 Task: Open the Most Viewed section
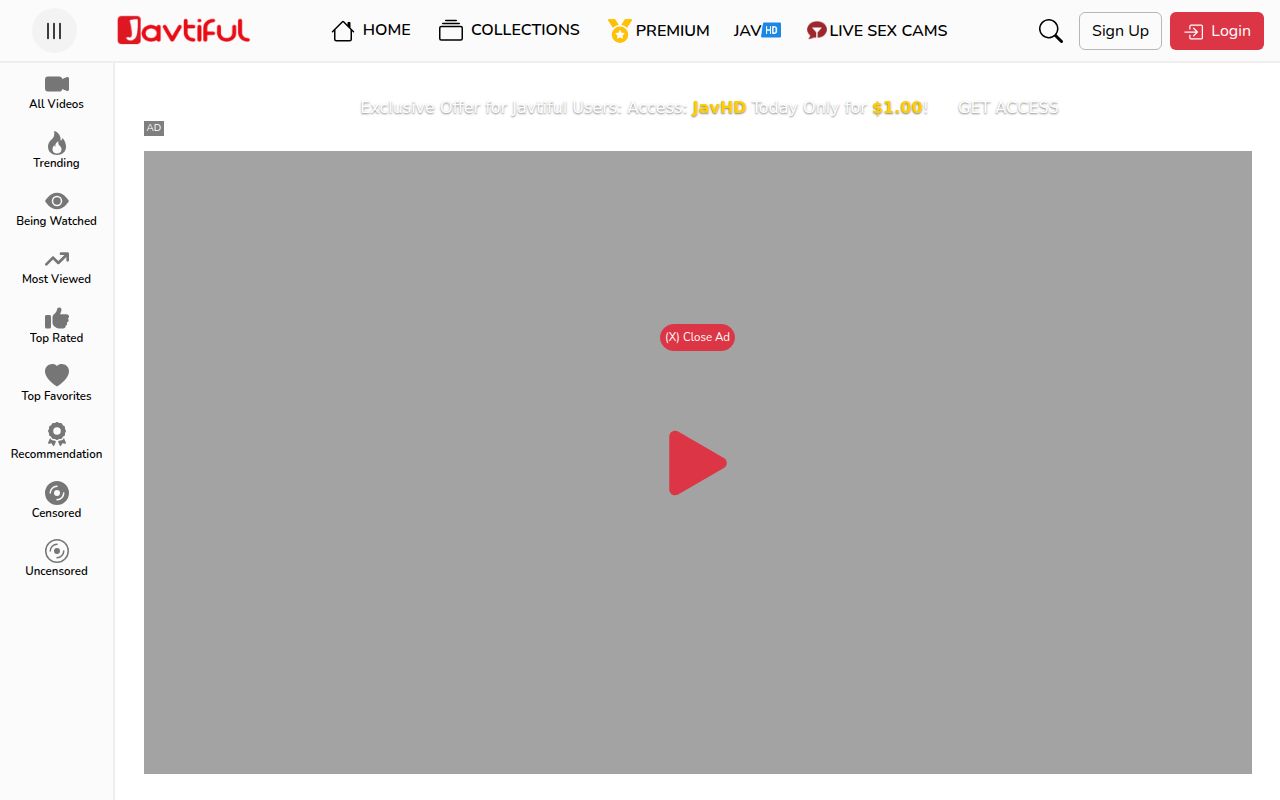[x=55, y=267]
